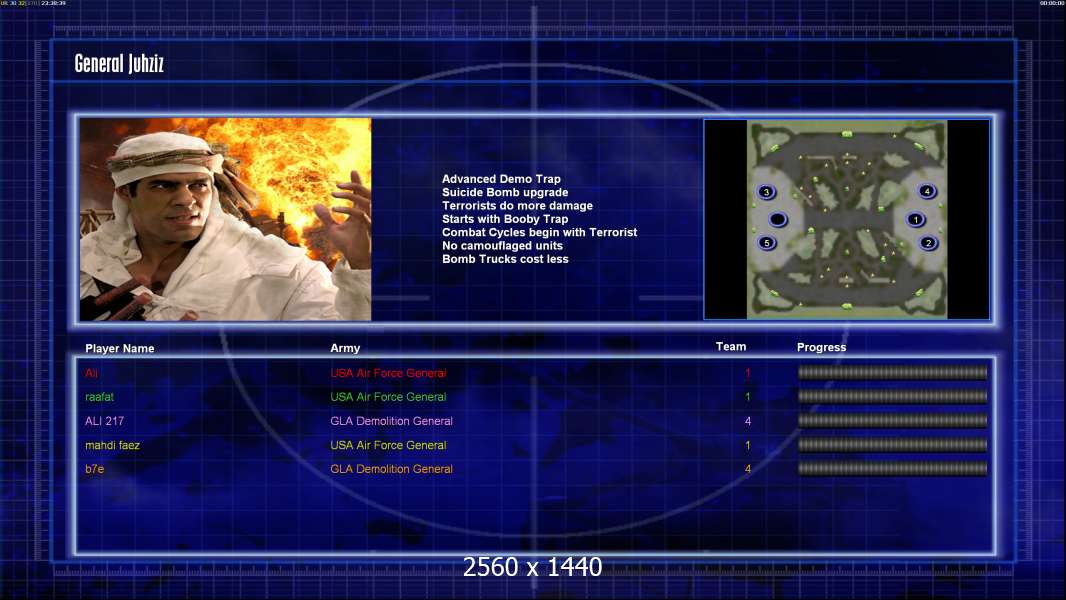
Task: Click the General Juhziz title
Action: [x=119, y=64]
